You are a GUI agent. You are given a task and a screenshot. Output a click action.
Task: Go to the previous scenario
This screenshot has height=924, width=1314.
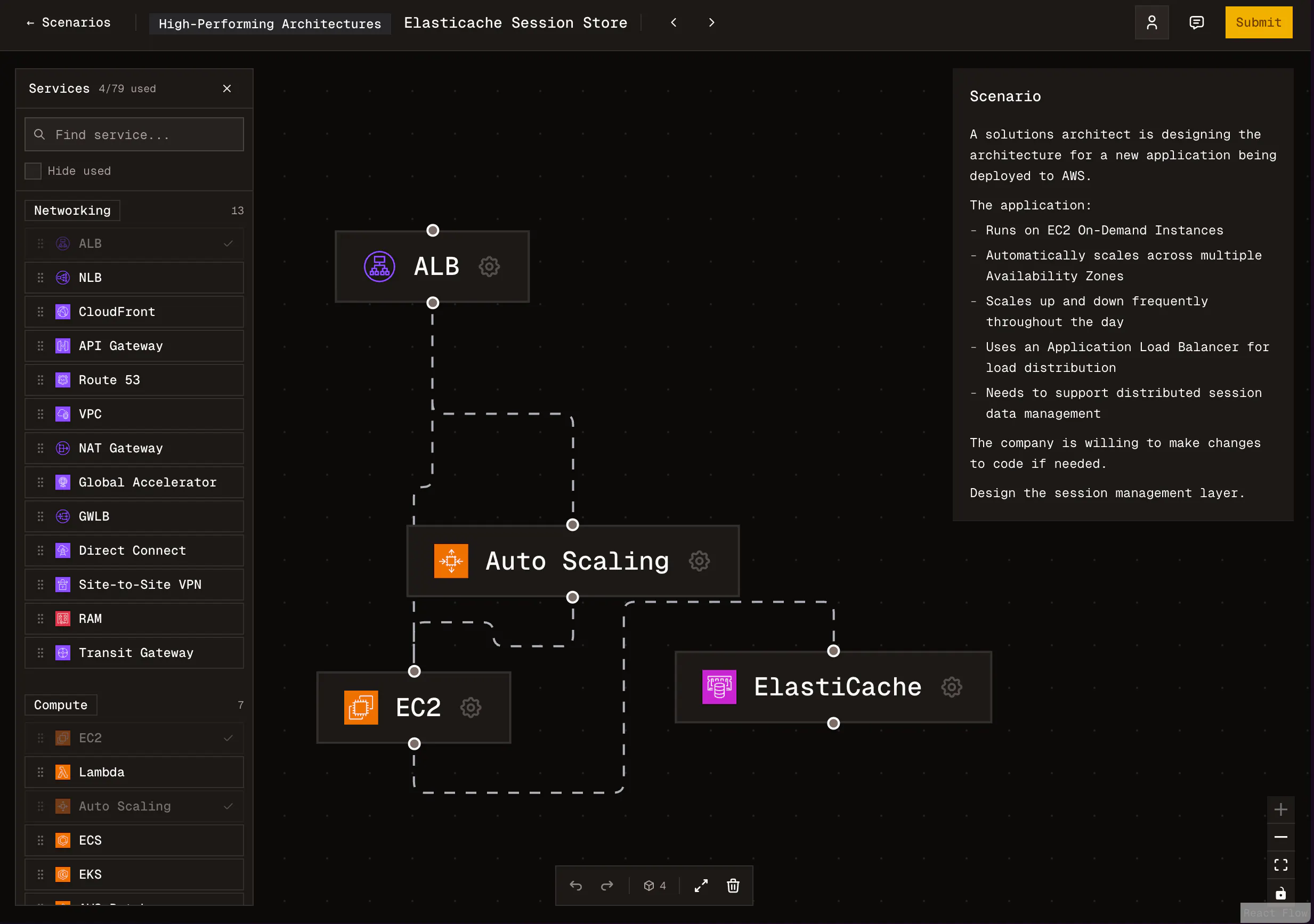[673, 22]
